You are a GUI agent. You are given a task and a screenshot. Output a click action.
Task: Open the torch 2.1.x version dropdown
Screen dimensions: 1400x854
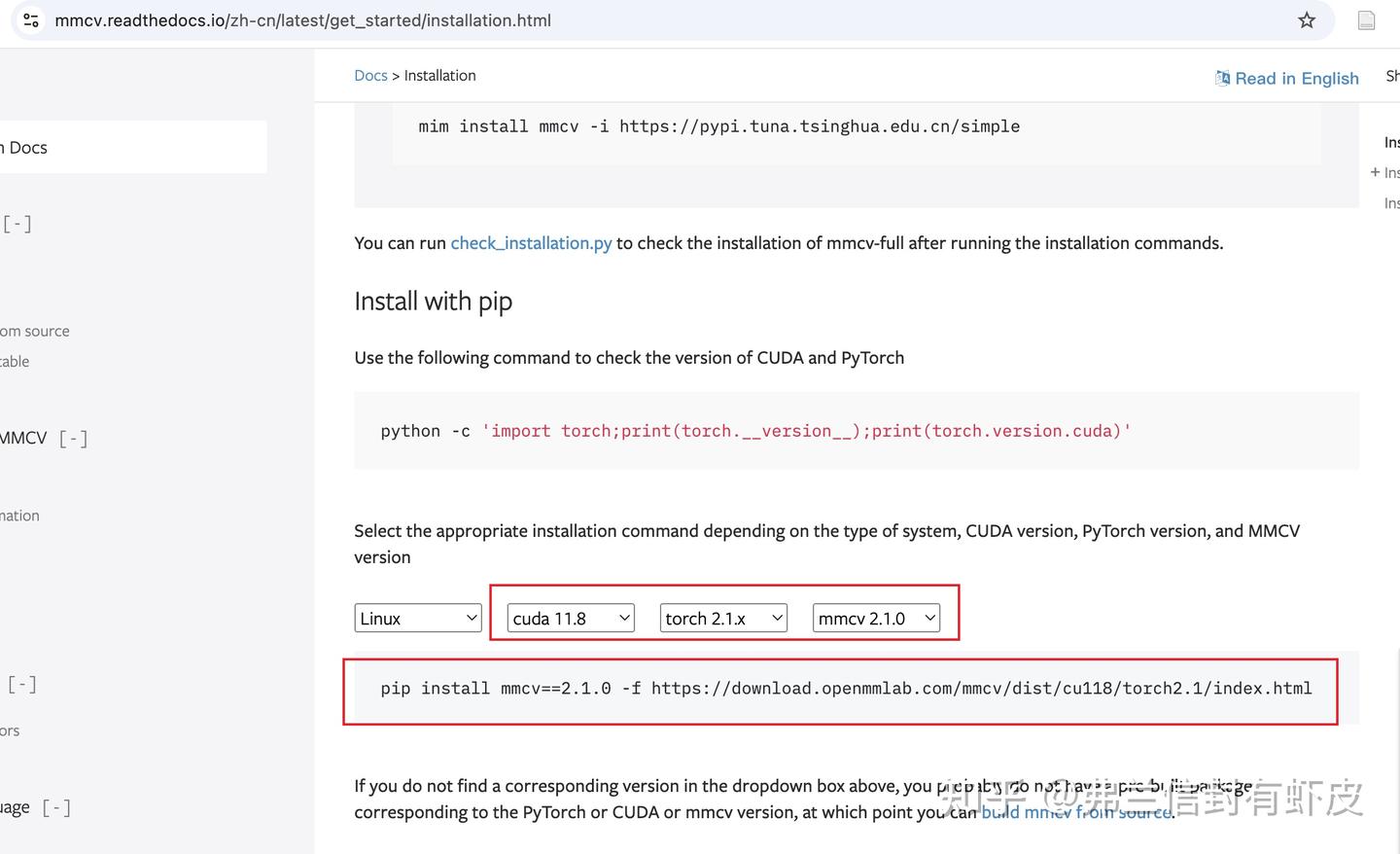(722, 617)
